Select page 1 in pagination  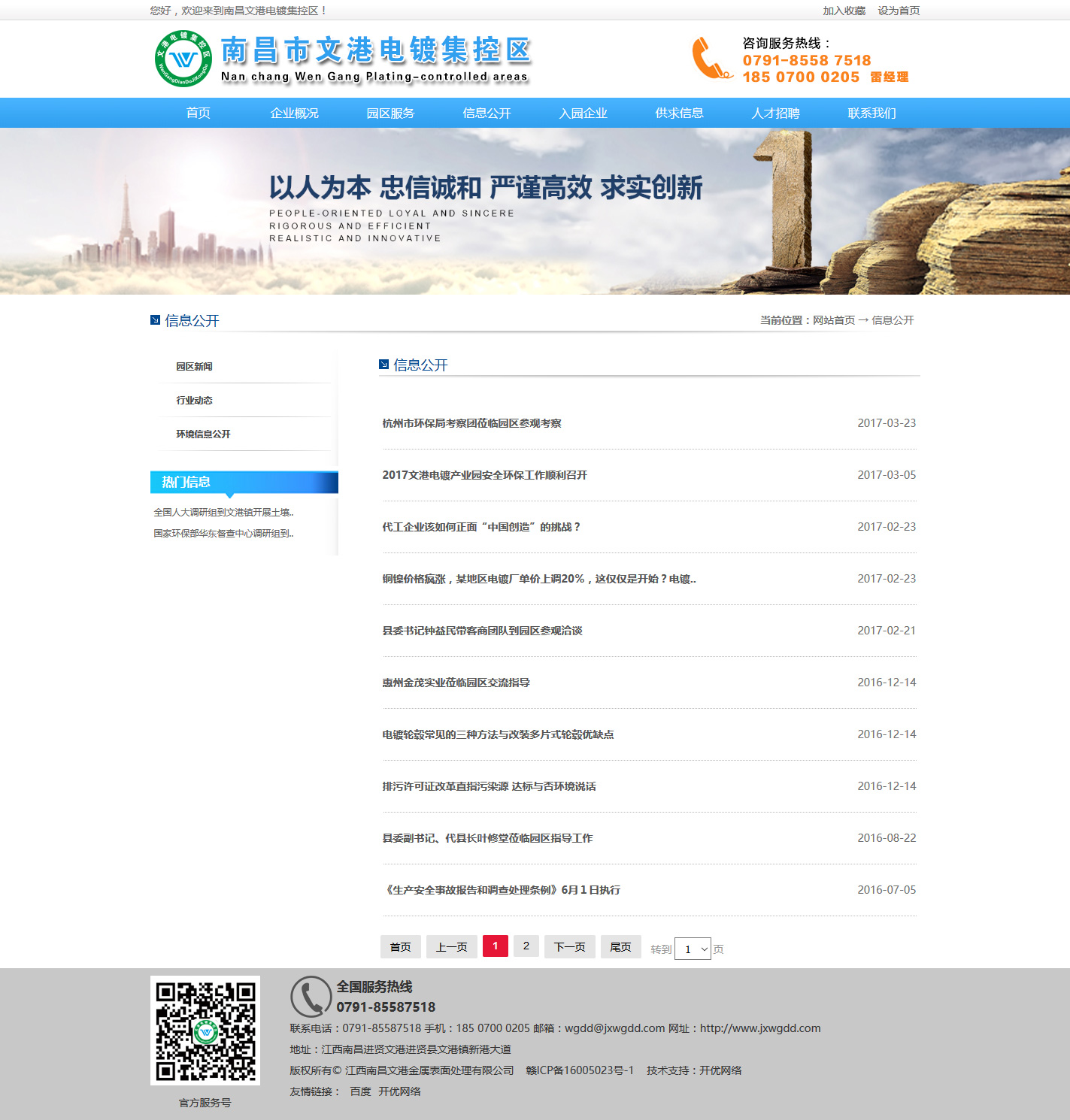(496, 946)
